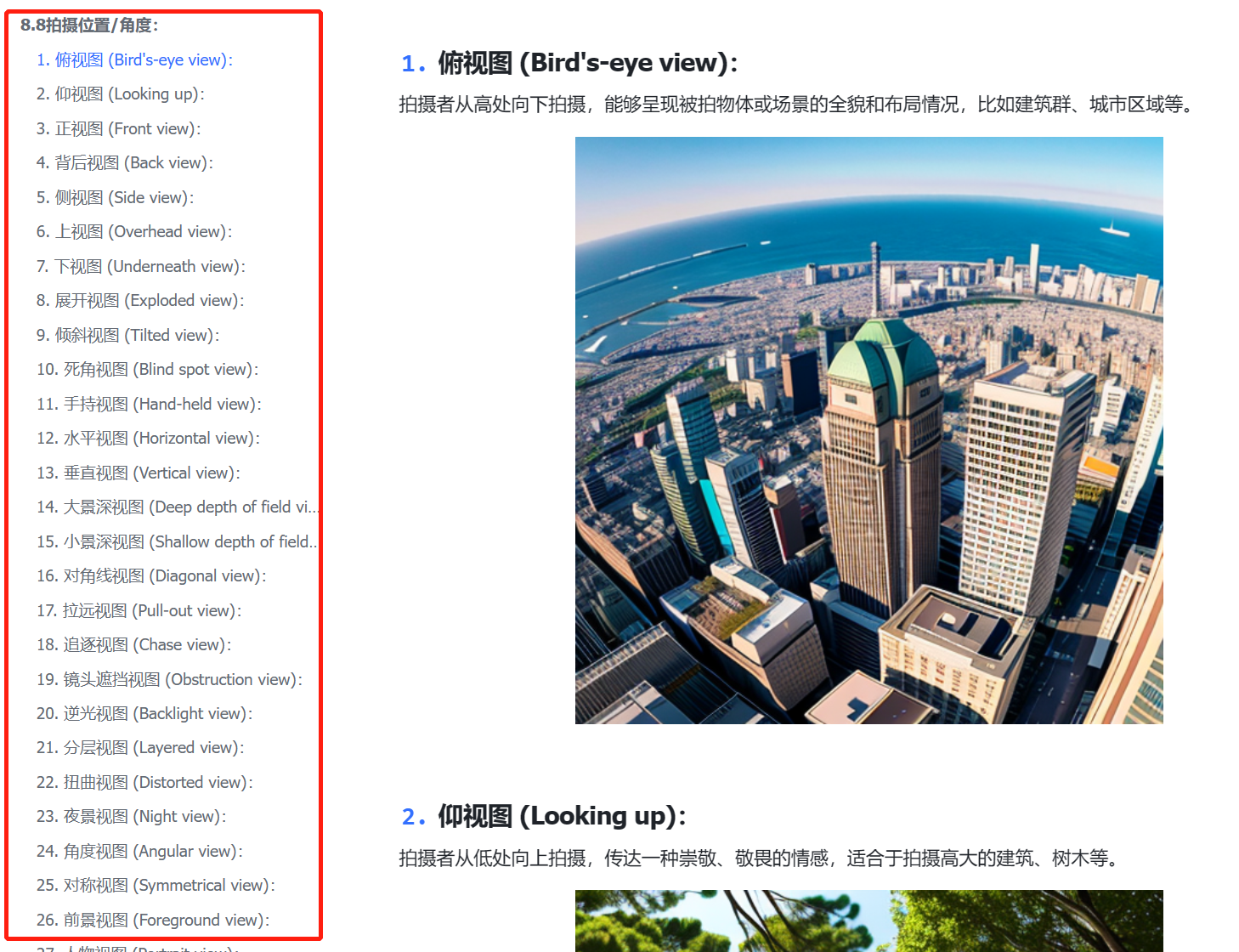Jump to Looking up section in outline
Viewport: 1239px width, 952px height.
[x=120, y=94]
